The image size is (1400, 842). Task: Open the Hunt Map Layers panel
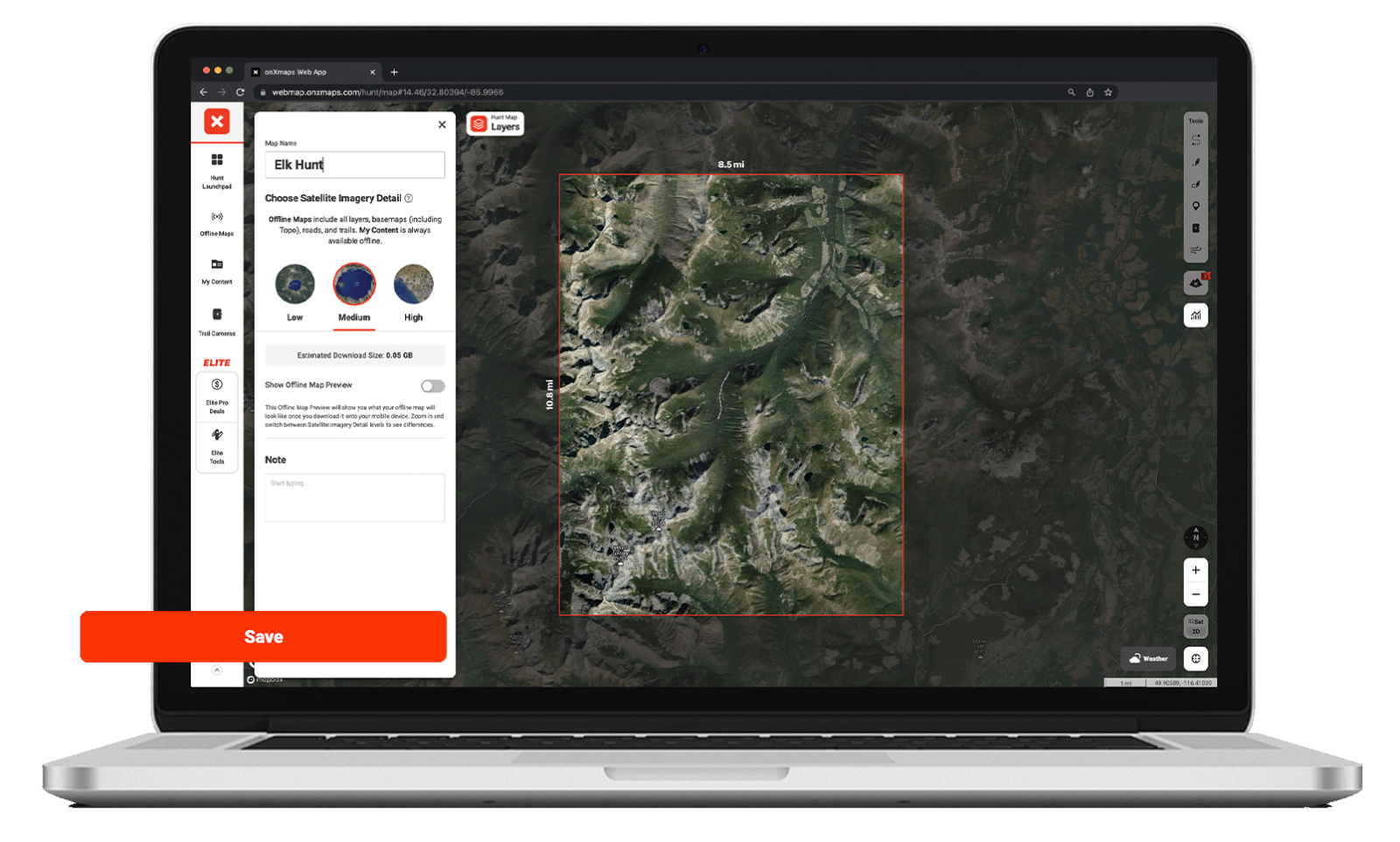(x=495, y=124)
